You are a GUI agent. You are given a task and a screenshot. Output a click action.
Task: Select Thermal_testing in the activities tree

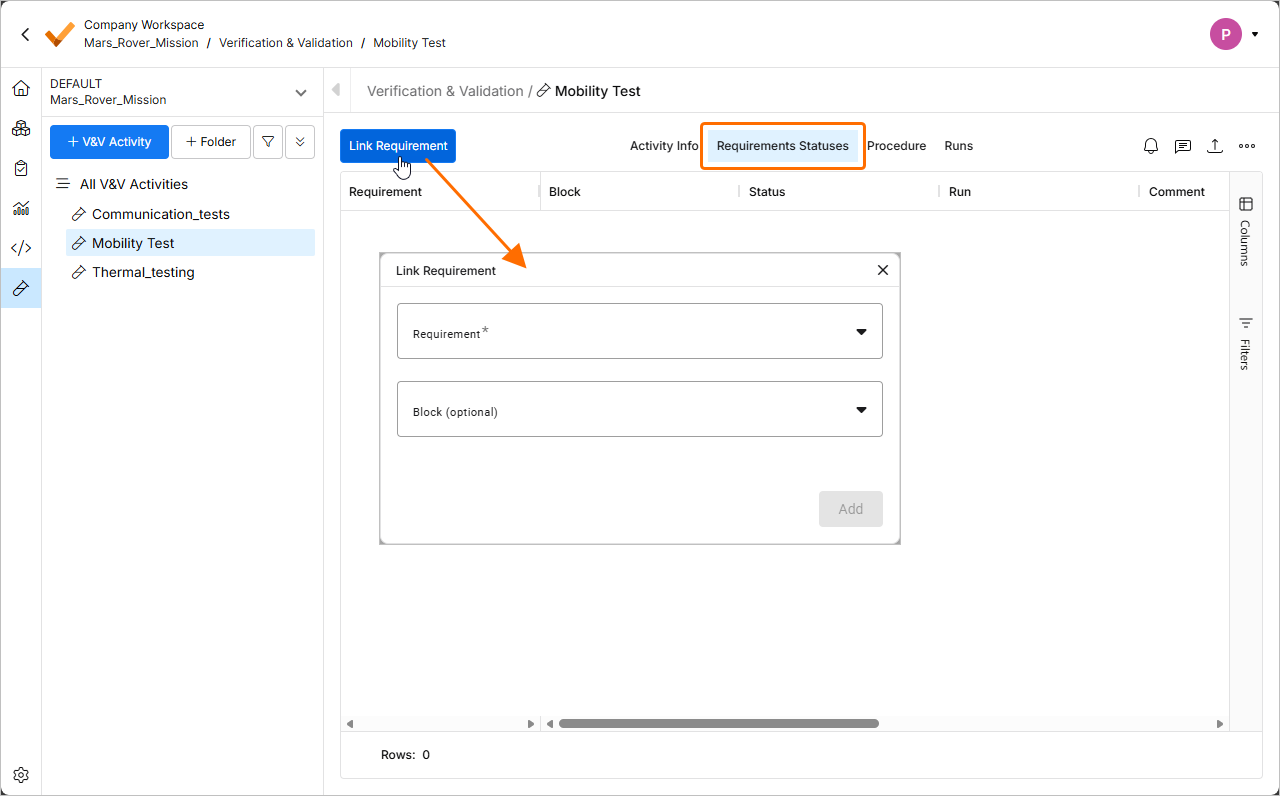tap(143, 272)
